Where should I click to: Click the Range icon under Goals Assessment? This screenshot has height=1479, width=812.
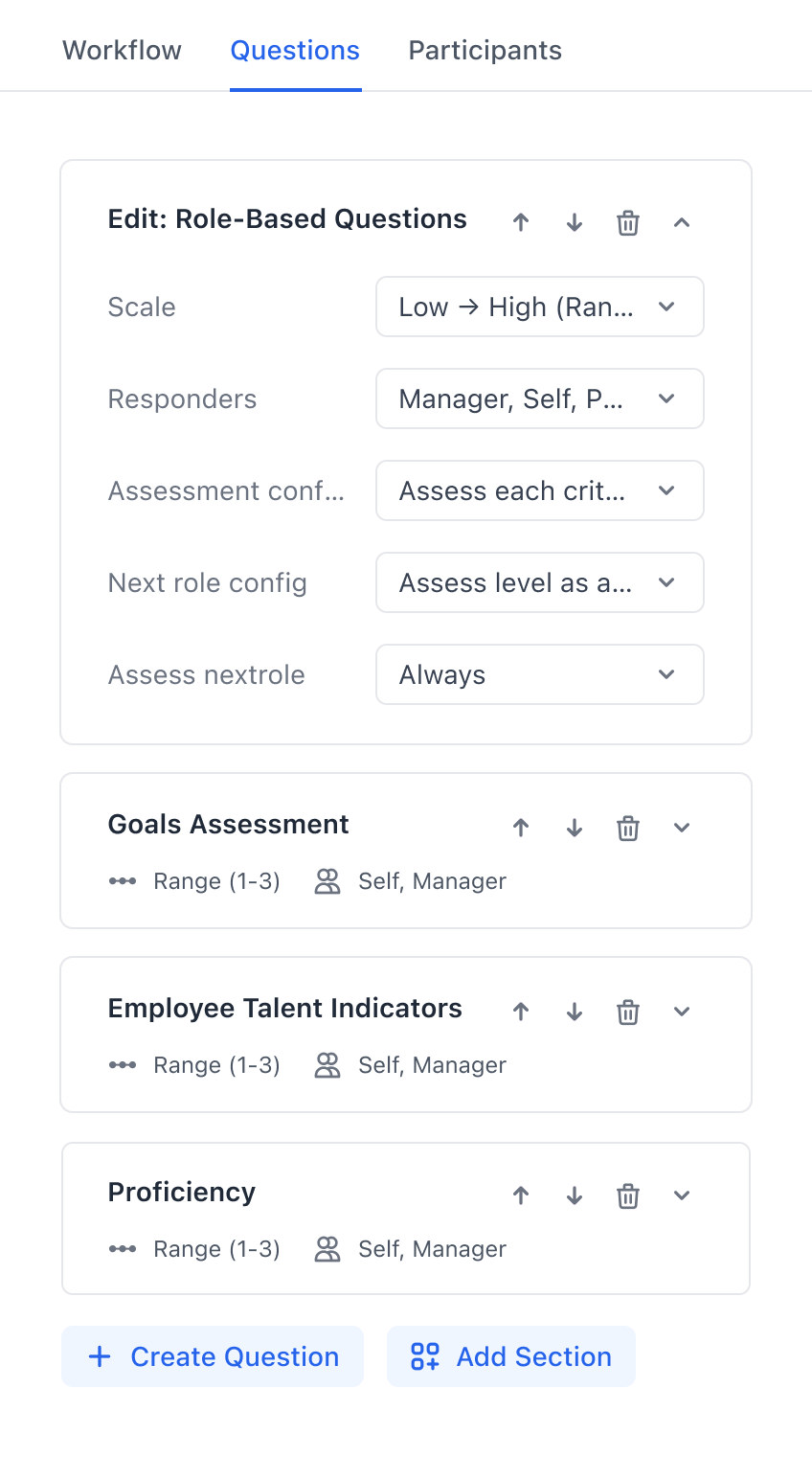click(x=124, y=880)
